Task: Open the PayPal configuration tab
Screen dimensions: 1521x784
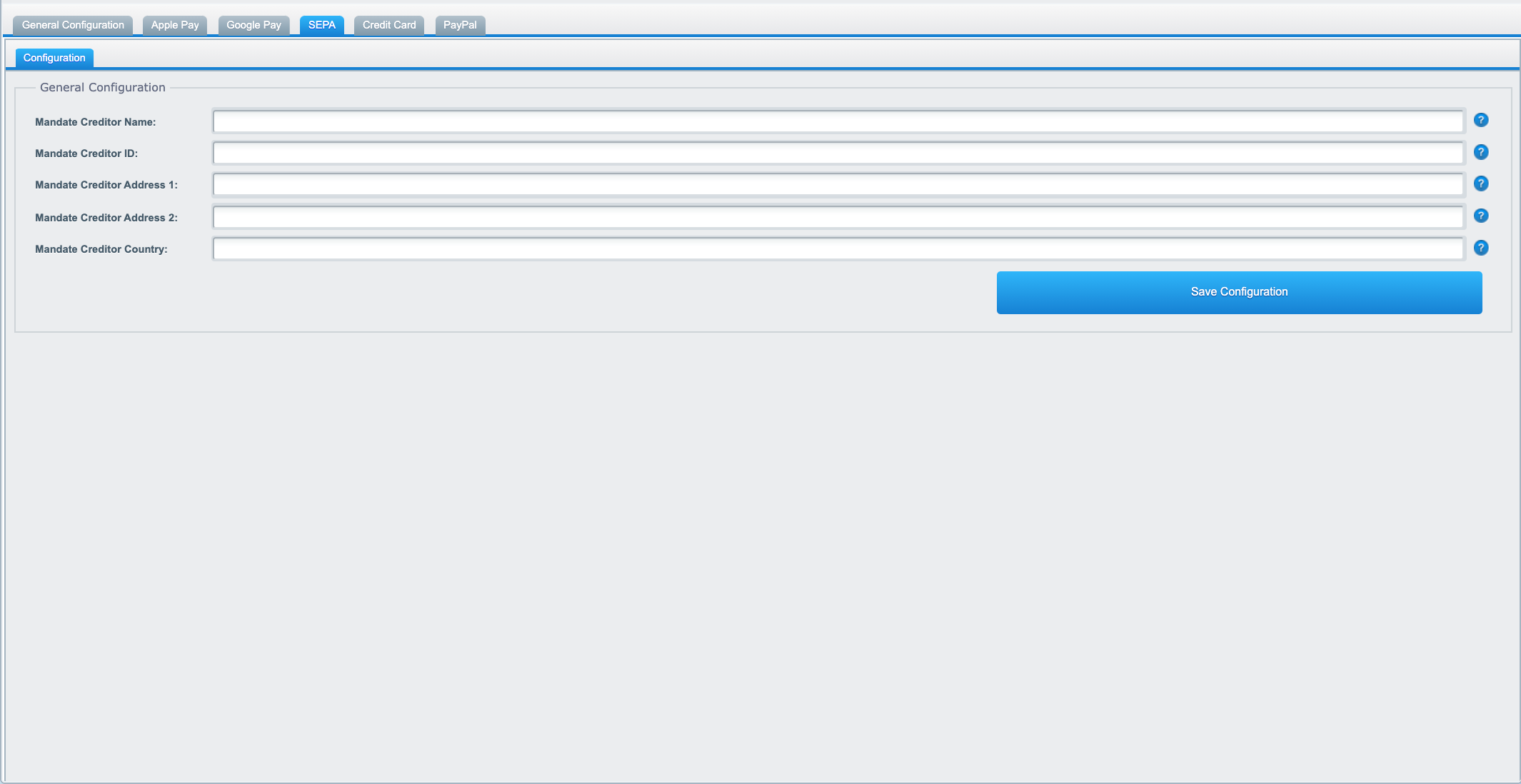Action: tap(460, 24)
